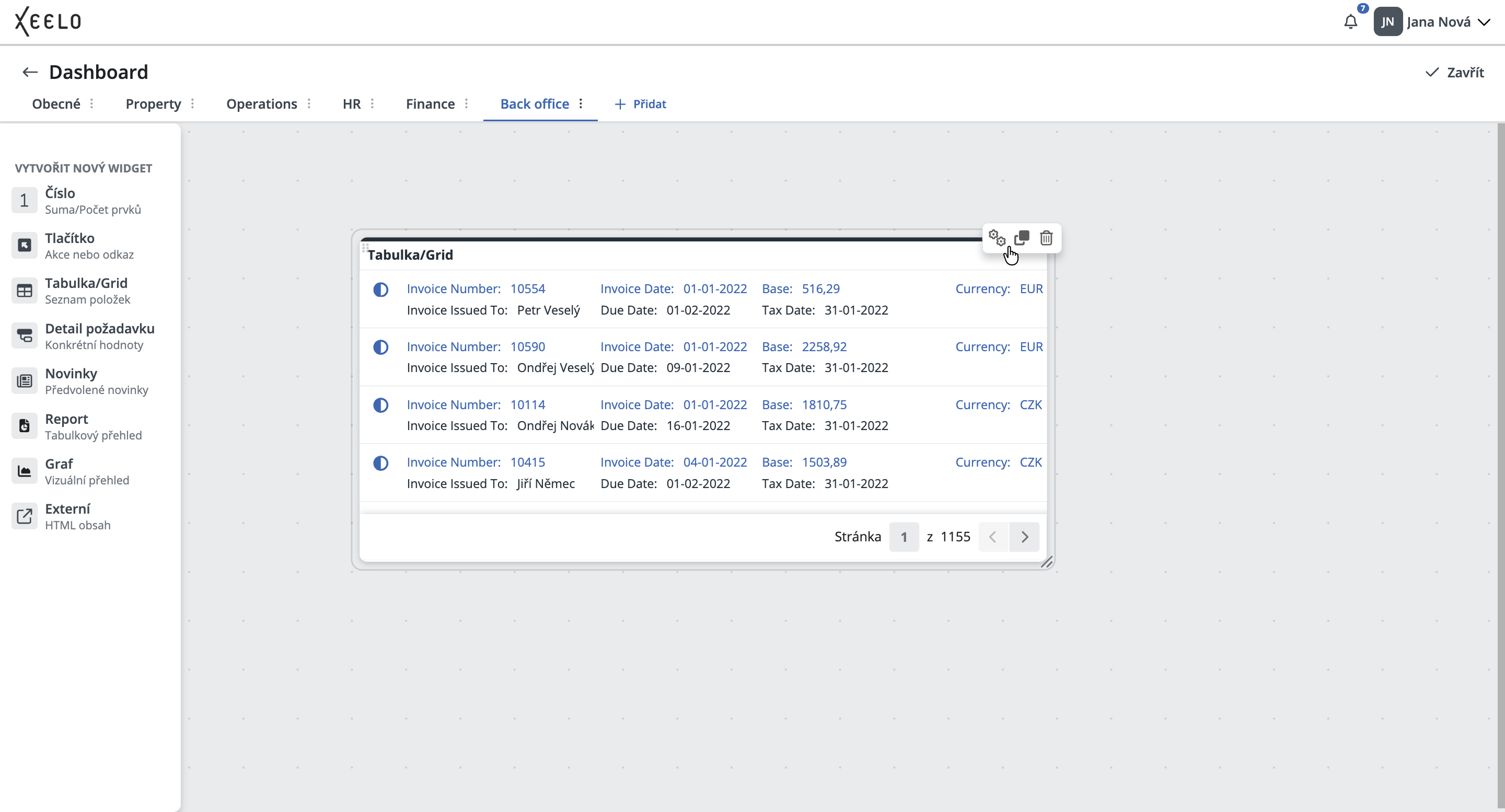Click the Jana Nová user name

(x=1439, y=22)
